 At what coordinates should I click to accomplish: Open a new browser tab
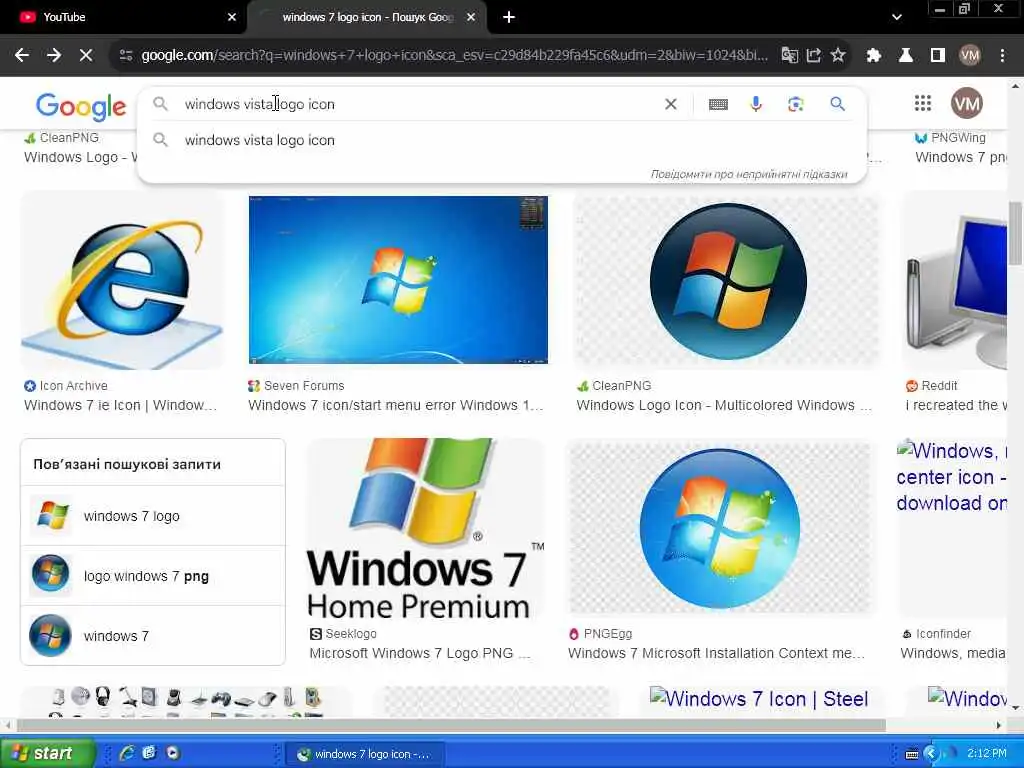[x=509, y=18]
